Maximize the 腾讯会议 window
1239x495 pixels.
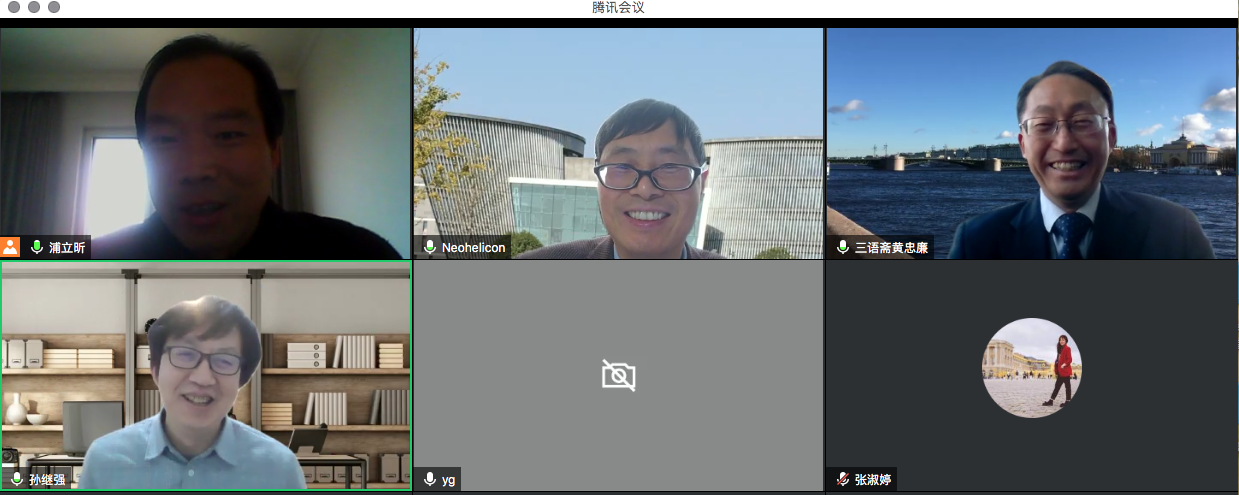pos(53,7)
